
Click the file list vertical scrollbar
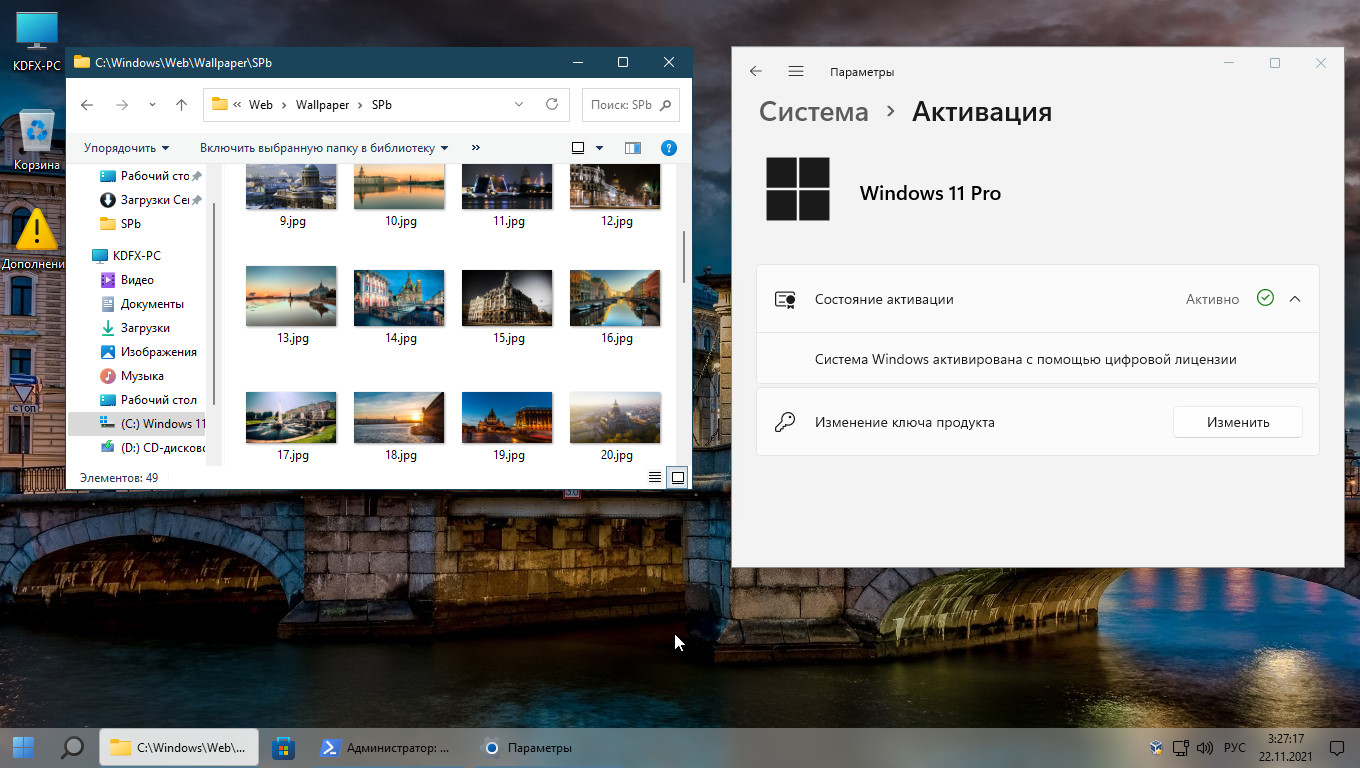click(684, 255)
